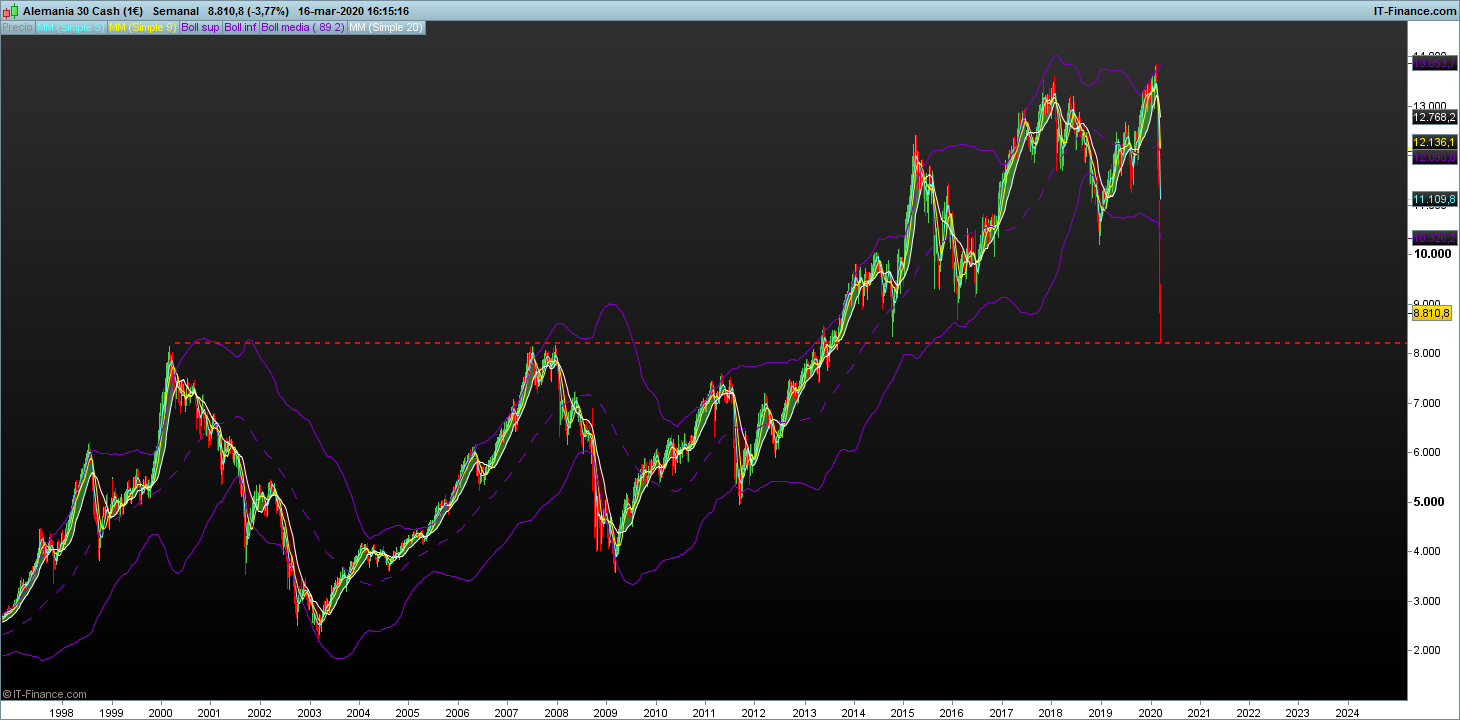Select the MM (Simple 20) indicator label
The height and width of the screenshot is (720, 1460).
coord(385,27)
